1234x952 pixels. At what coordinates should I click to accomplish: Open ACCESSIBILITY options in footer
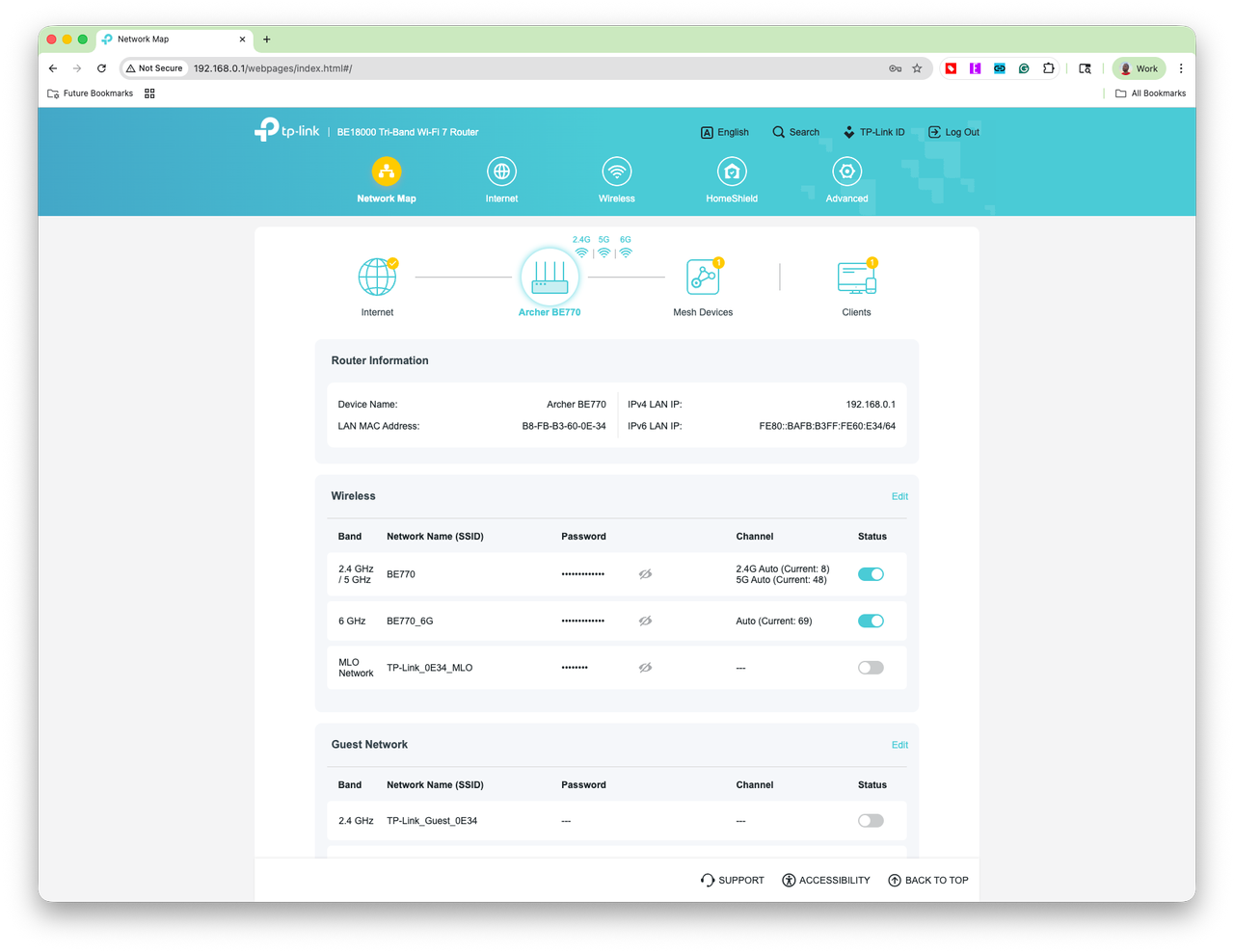[826, 880]
